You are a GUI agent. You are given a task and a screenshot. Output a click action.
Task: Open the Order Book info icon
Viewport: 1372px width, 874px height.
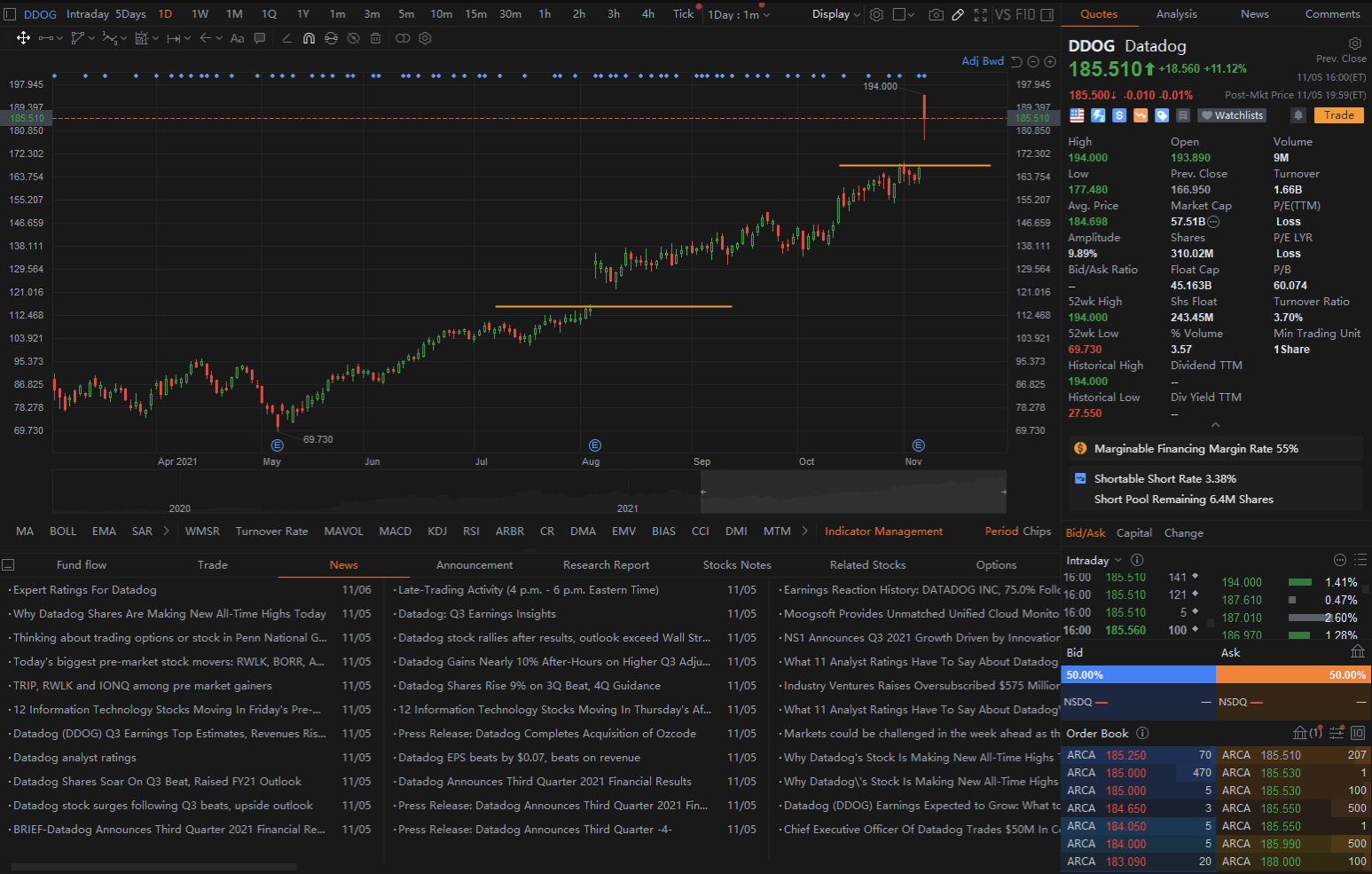click(x=1142, y=733)
